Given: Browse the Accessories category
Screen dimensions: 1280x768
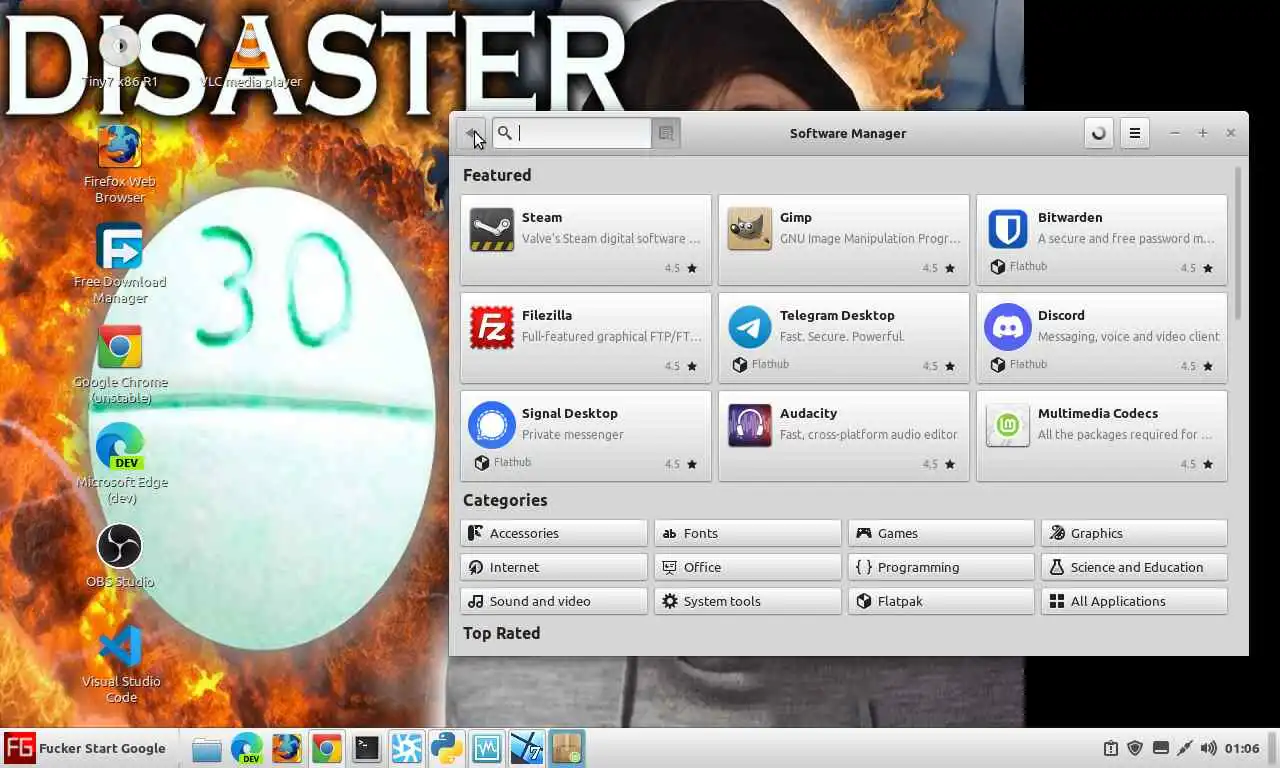Looking at the screenshot, I should point(554,533).
